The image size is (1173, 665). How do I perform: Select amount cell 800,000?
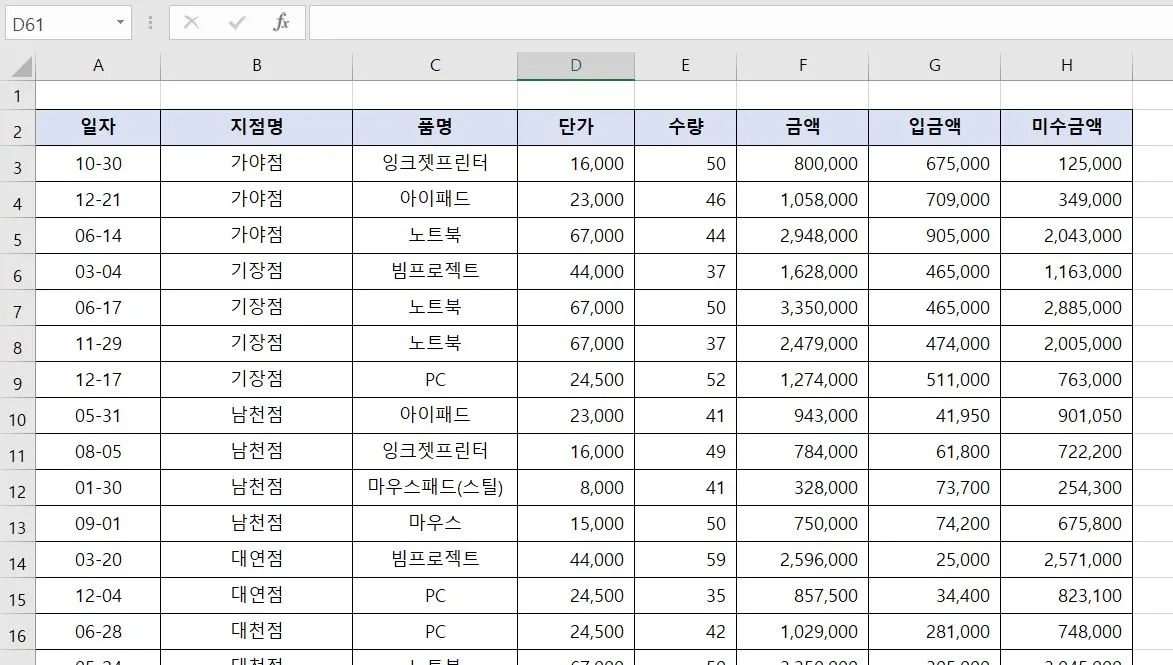803,164
